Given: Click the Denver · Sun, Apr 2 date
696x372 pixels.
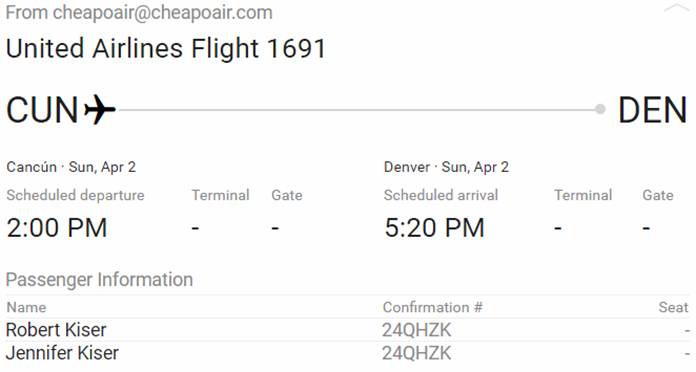Looking at the screenshot, I should (x=447, y=167).
